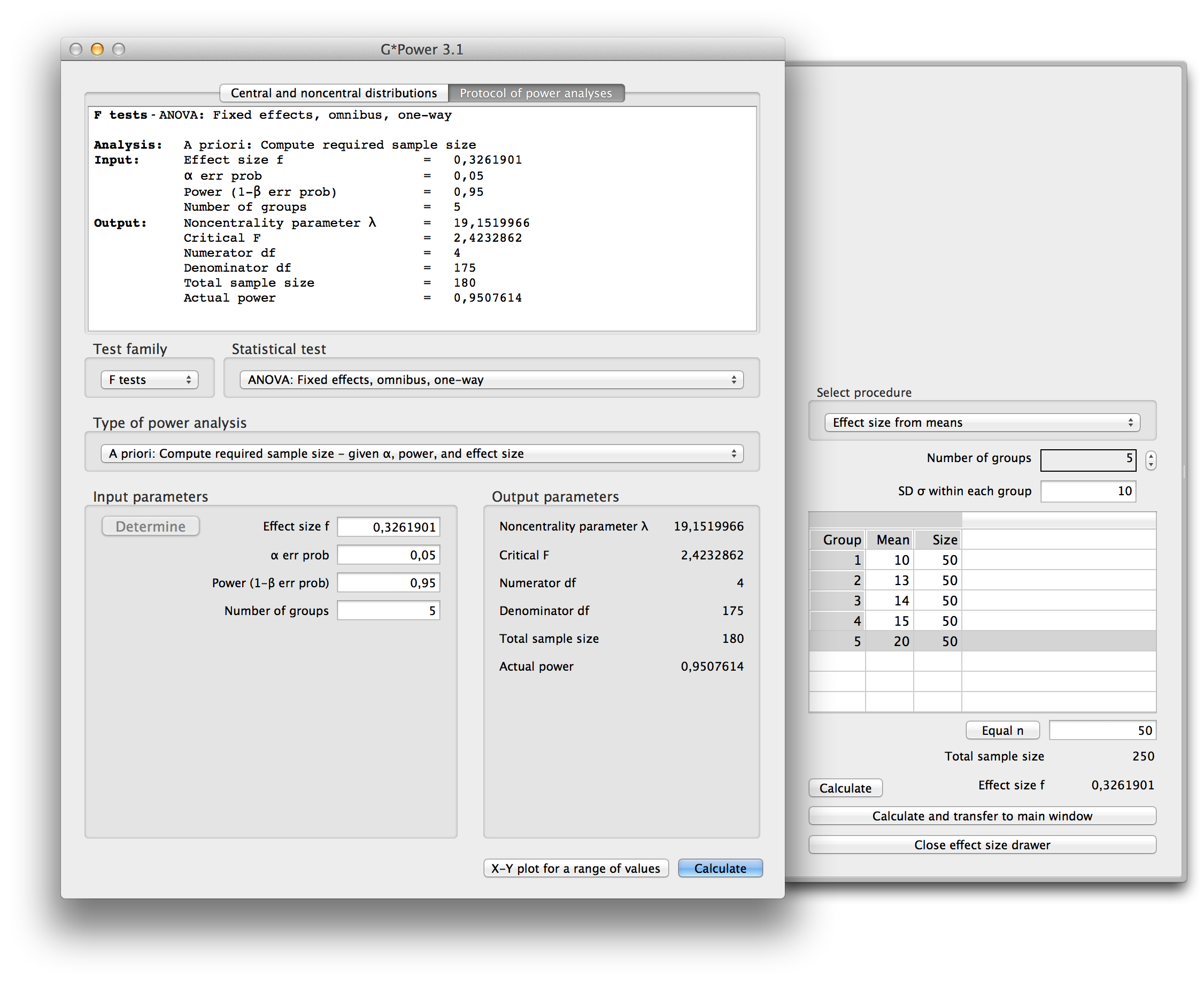
Task: Click the blue Calculate button
Action: click(x=720, y=868)
